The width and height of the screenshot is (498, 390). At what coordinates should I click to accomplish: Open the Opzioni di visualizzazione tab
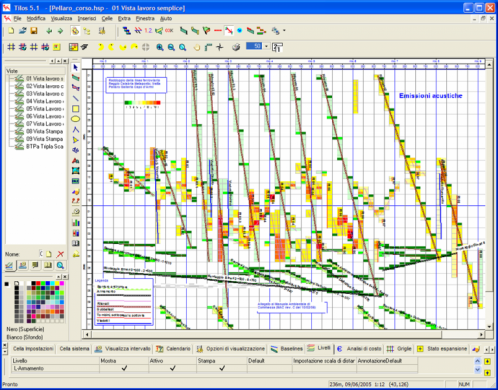click(x=231, y=349)
